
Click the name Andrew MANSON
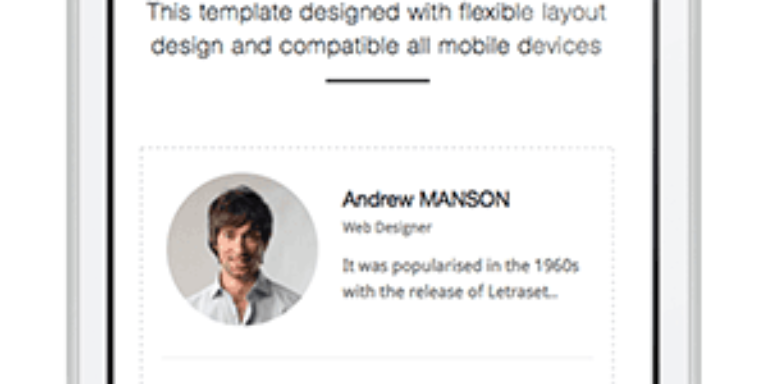tap(426, 199)
